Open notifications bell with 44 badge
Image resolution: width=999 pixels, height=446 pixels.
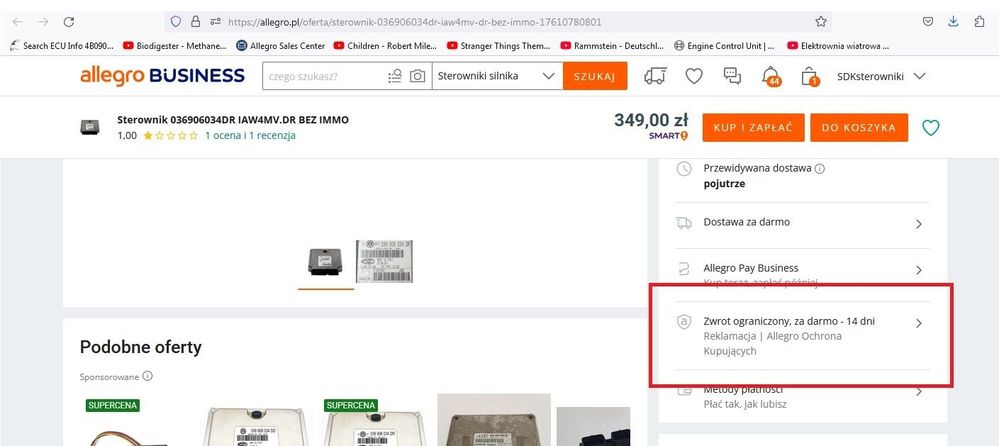coord(771,76)
